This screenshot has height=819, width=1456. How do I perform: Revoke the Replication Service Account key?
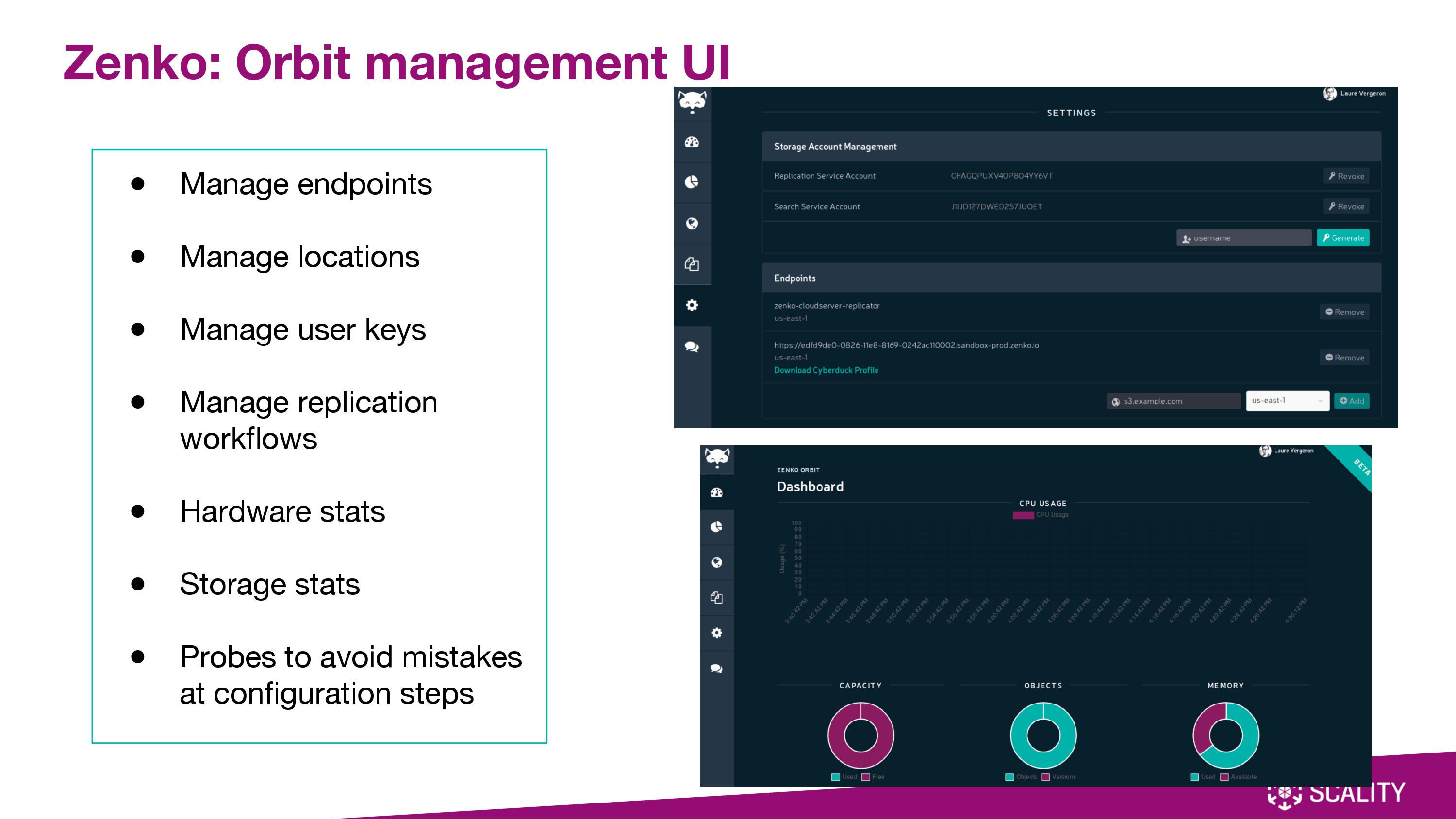[x=1346, y=176]
